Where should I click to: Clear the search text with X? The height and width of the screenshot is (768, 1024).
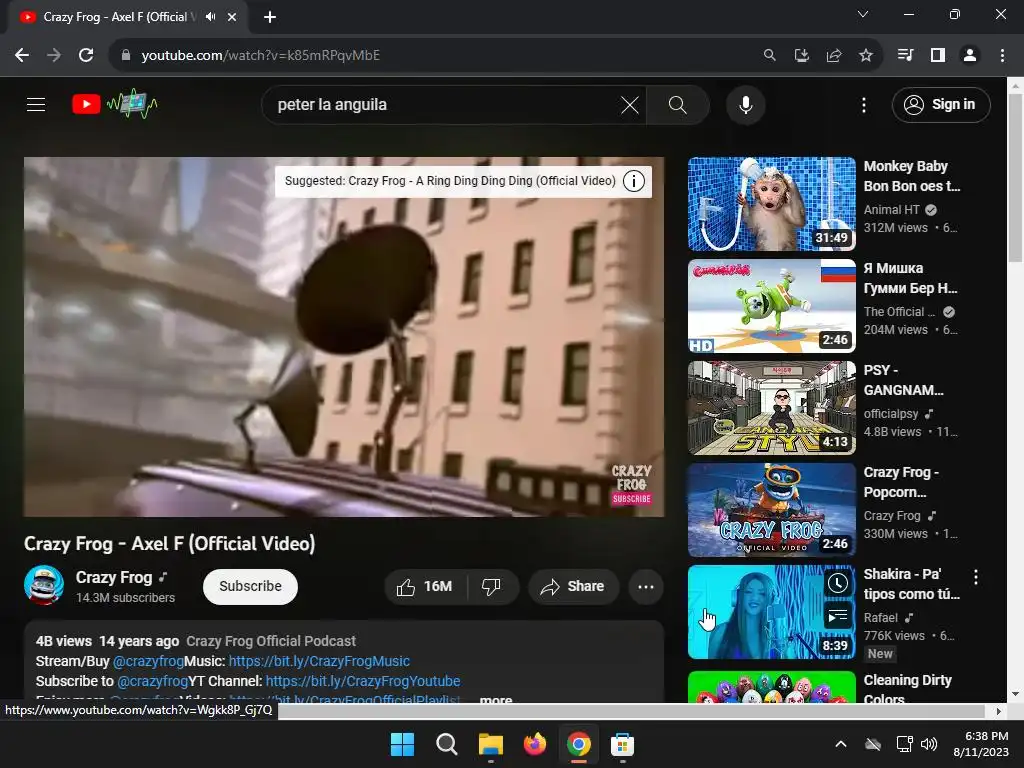tap(630, 104)
